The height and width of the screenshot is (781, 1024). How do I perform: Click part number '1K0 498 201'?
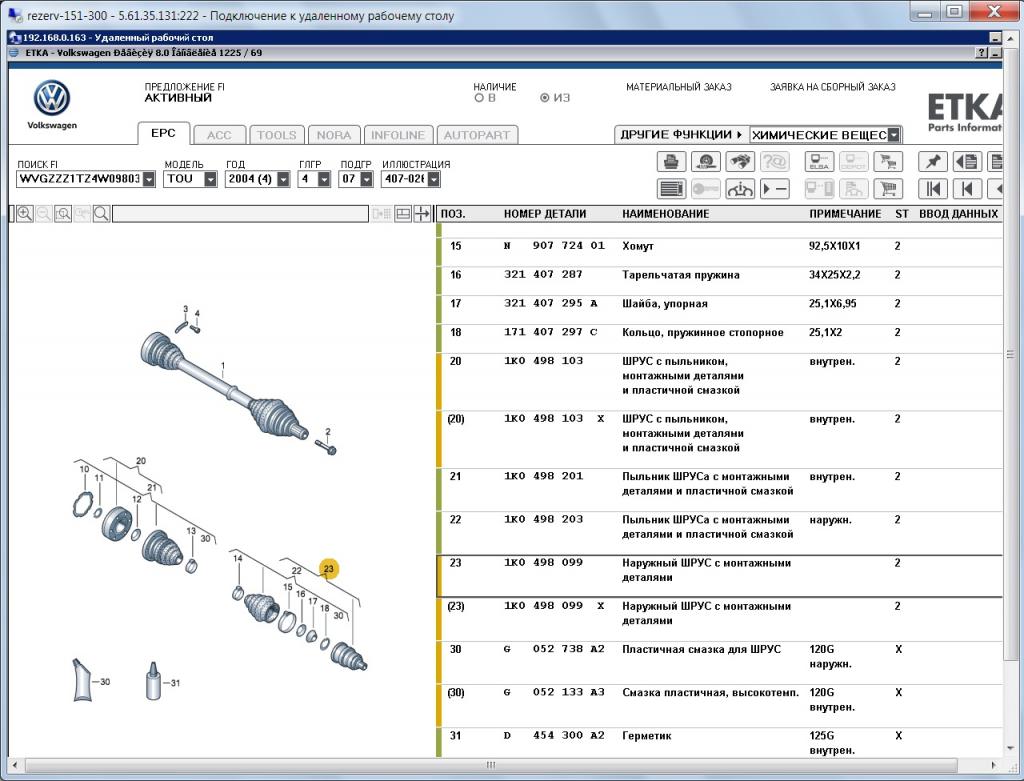[543, 476]
